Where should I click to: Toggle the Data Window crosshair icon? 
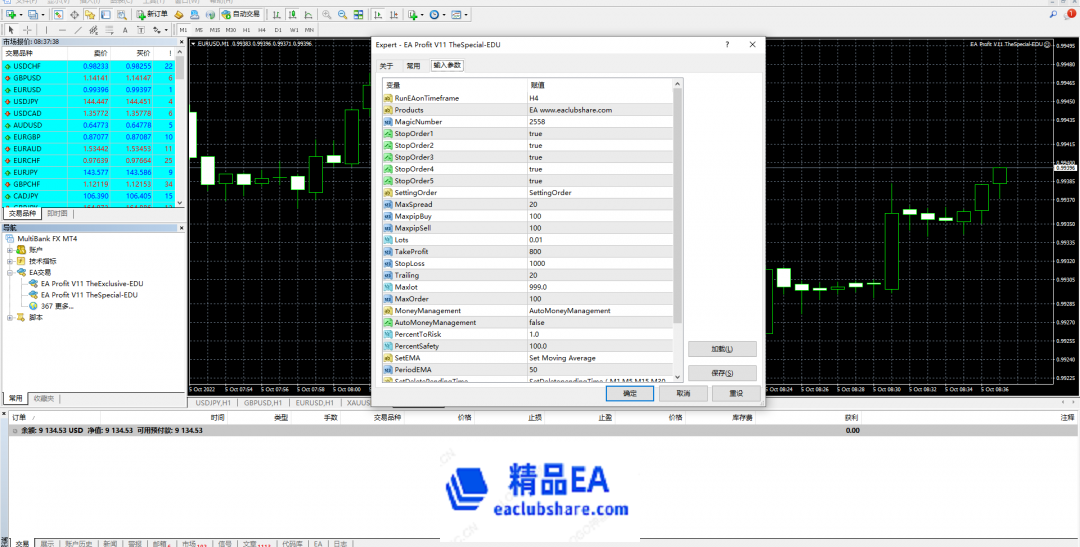(x=74, y=14)
